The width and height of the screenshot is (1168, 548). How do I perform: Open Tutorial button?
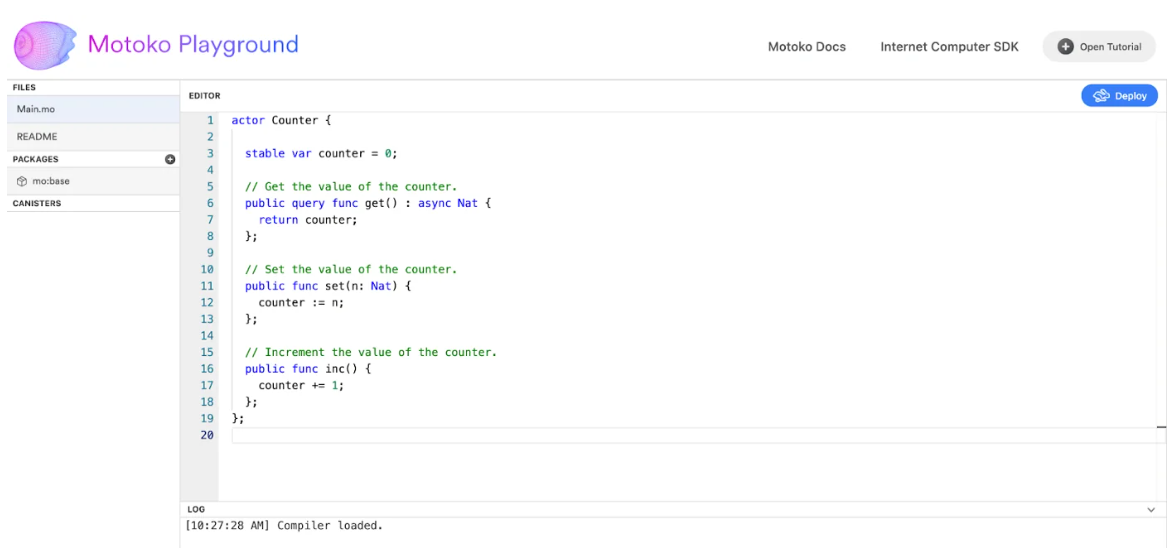click(1099, 46)
